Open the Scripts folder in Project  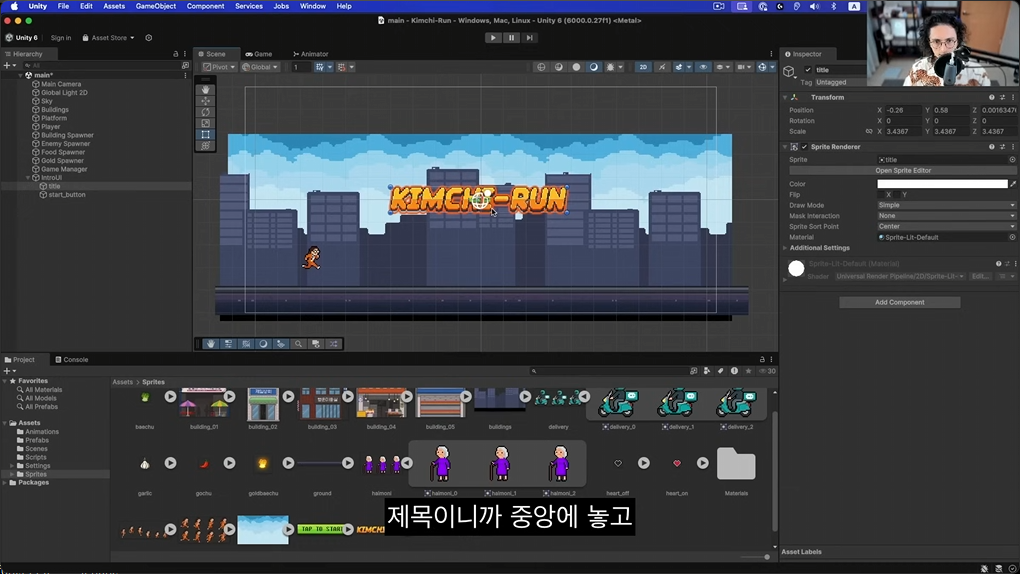coord(35,458)
